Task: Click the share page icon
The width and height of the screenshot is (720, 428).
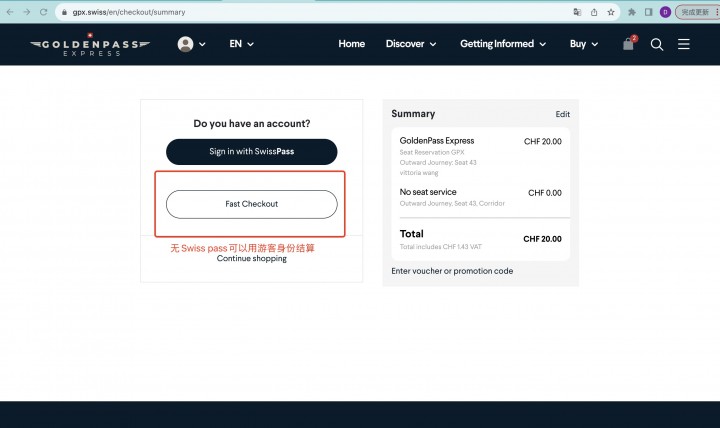Action: pyautogui.click(x=594, y=12)
